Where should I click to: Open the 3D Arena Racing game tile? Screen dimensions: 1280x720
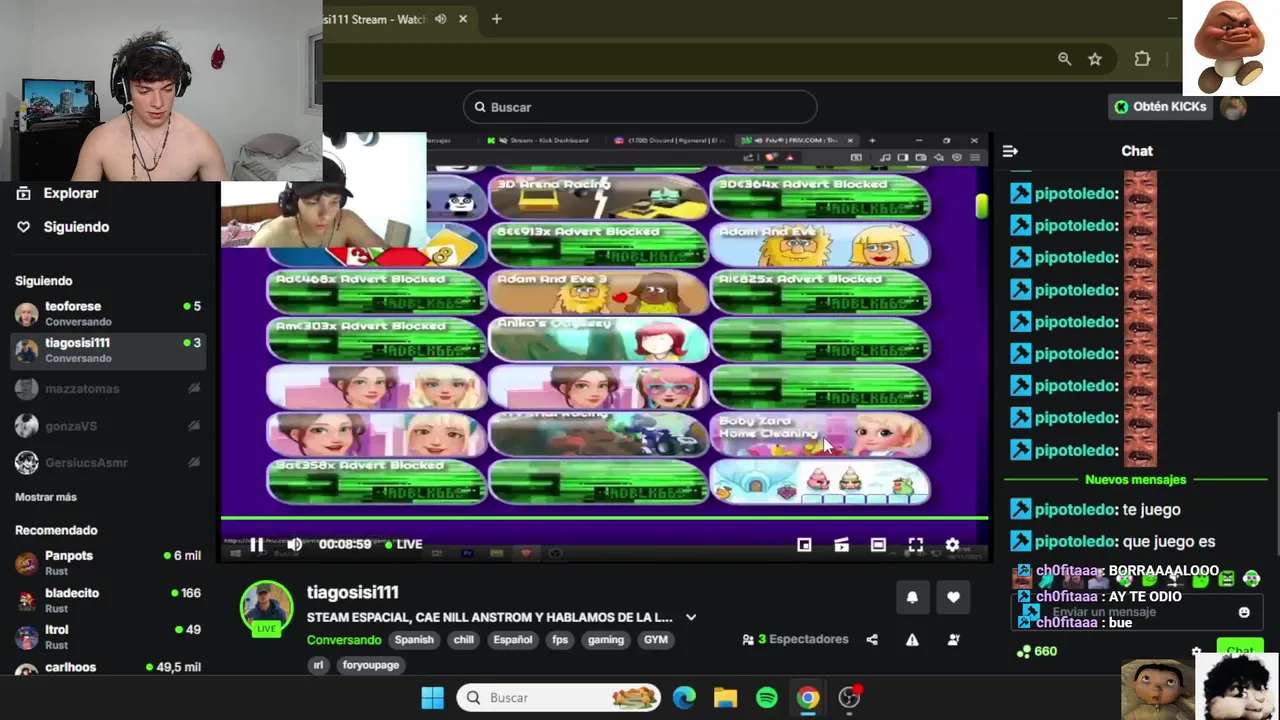598,198
